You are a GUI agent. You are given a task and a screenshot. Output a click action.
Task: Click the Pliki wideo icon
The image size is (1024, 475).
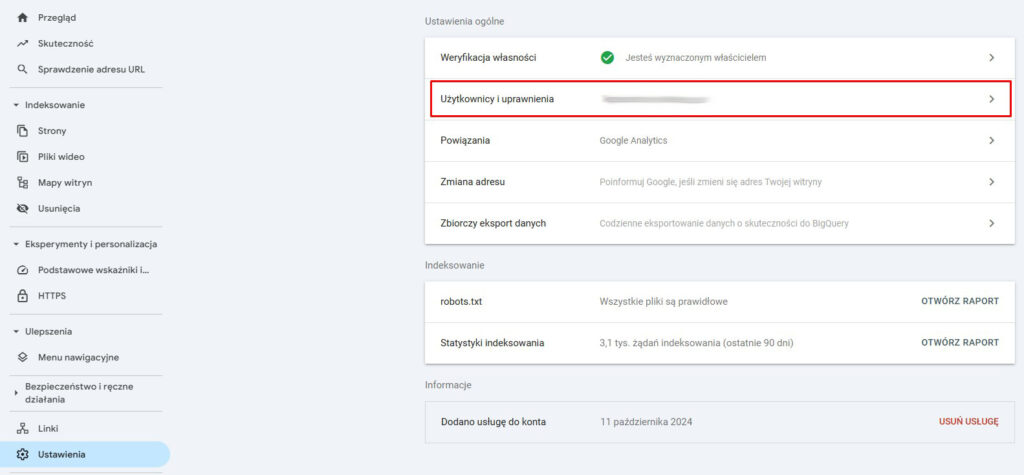point(22,157)
